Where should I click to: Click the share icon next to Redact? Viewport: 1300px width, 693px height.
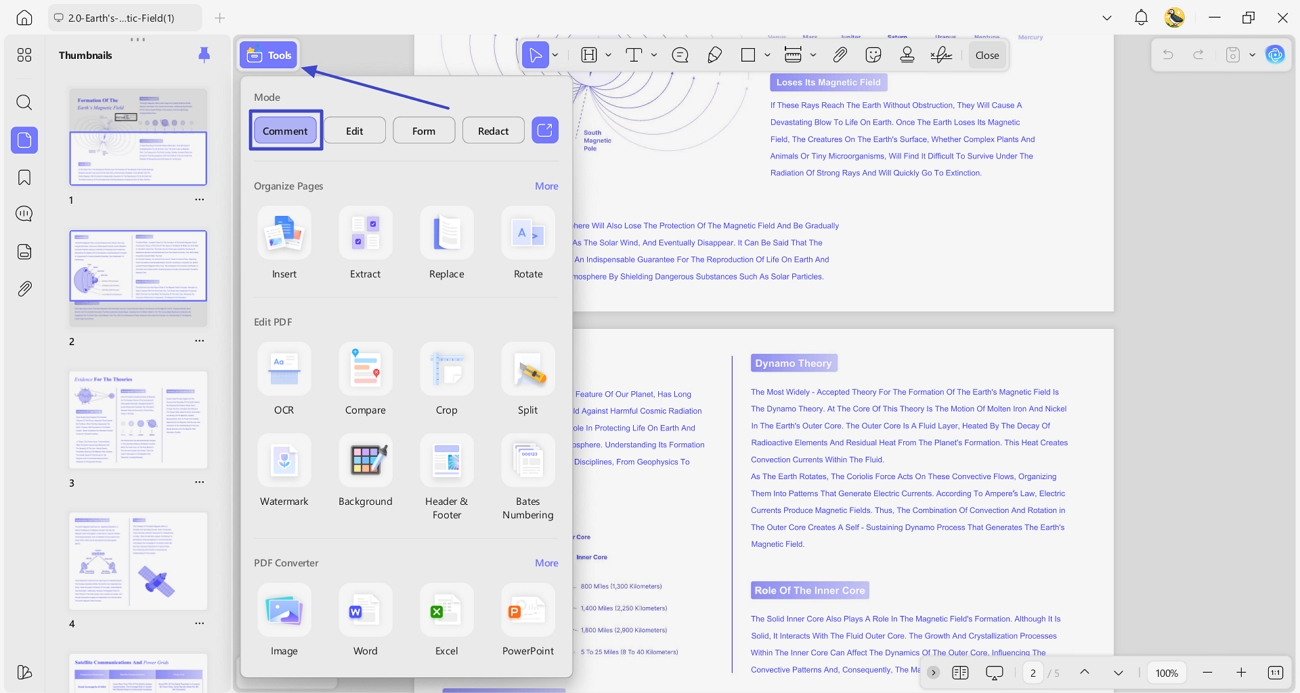(x=545, y=130)
